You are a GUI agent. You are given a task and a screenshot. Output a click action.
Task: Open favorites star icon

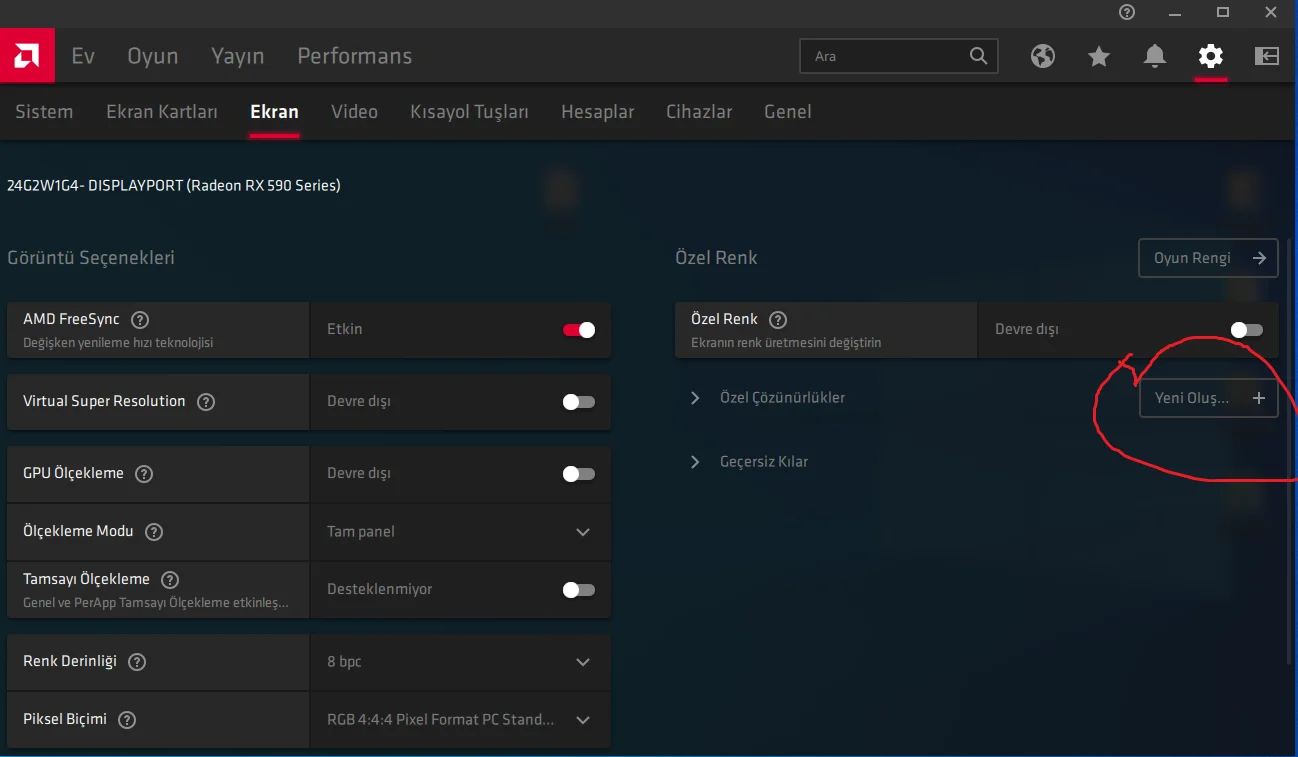click(x=1099, y=56)
